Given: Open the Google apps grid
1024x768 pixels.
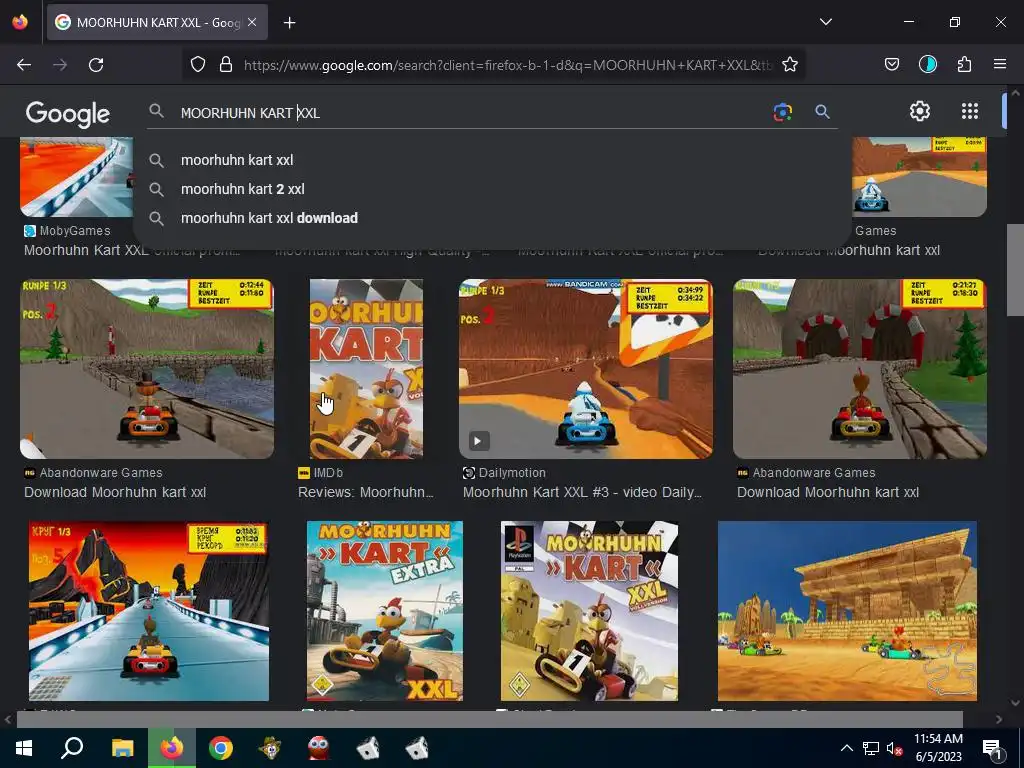Looking at the screenshot, I should click(x=970, y=111).
